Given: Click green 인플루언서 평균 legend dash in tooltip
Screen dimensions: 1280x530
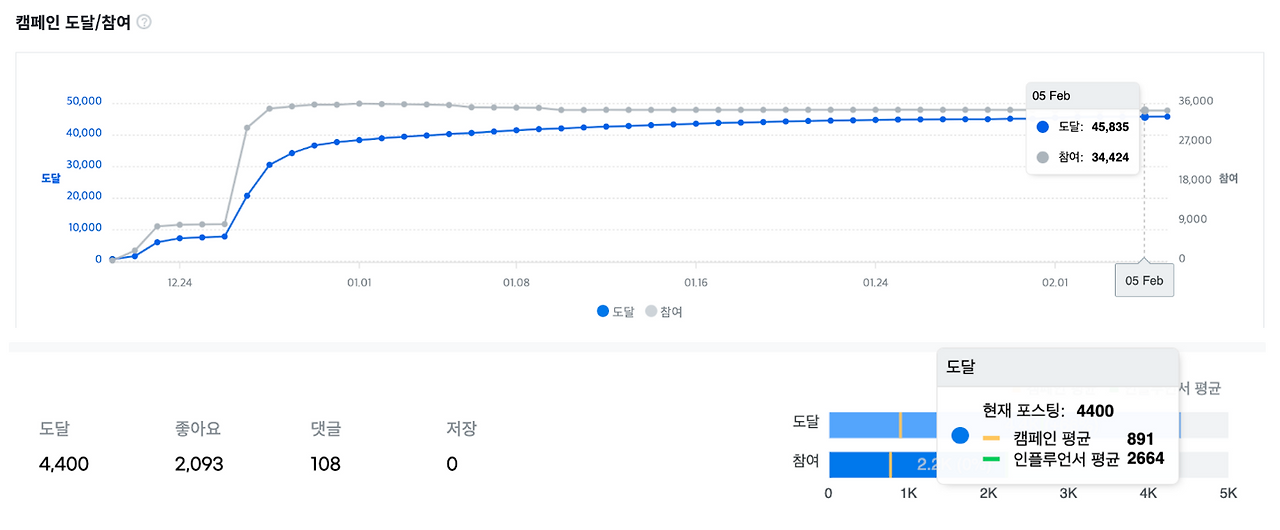Looking at the screenshot, I should pyautogui.click(x=992, y=459).
